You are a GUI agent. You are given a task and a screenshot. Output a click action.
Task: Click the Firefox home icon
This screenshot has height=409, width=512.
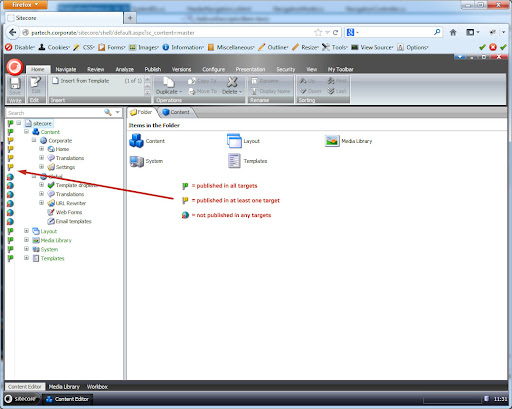(x=453, y=32)
